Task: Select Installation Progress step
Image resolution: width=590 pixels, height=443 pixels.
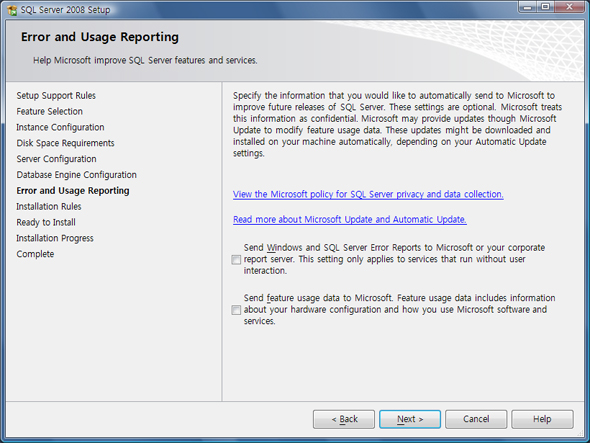Action: pos(55,238)
